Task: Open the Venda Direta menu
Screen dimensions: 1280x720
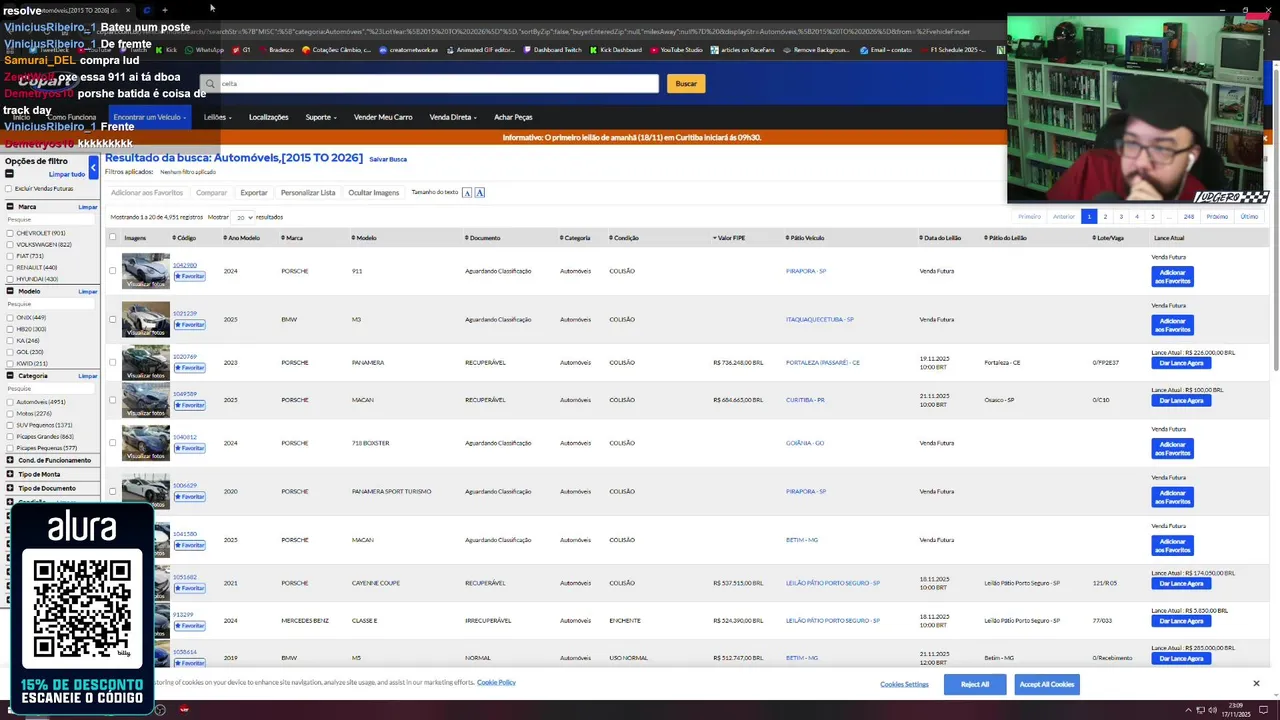Action: tap(453, 117)
